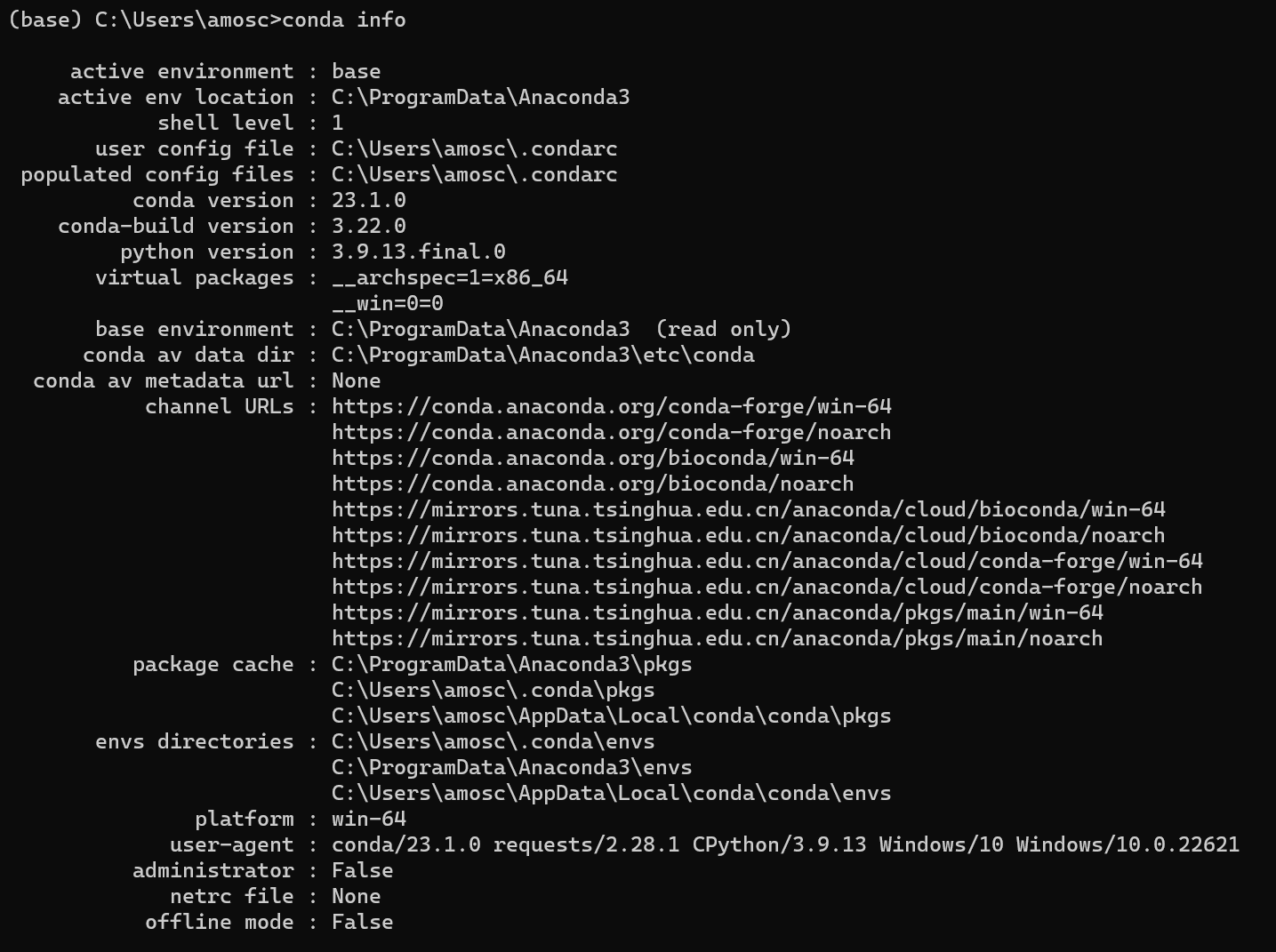Select the user-agent string line

pos(785,844)
